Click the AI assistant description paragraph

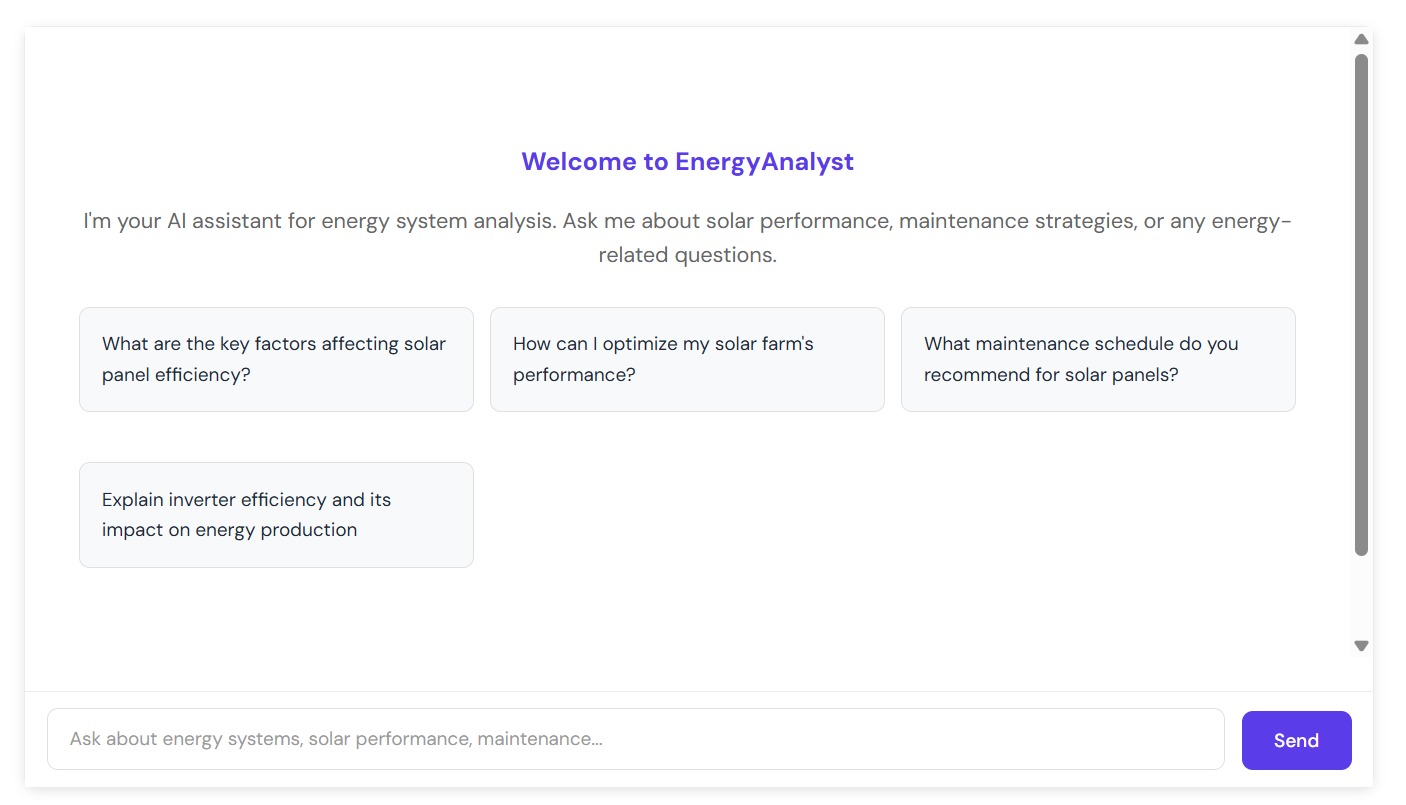(687, 238)
